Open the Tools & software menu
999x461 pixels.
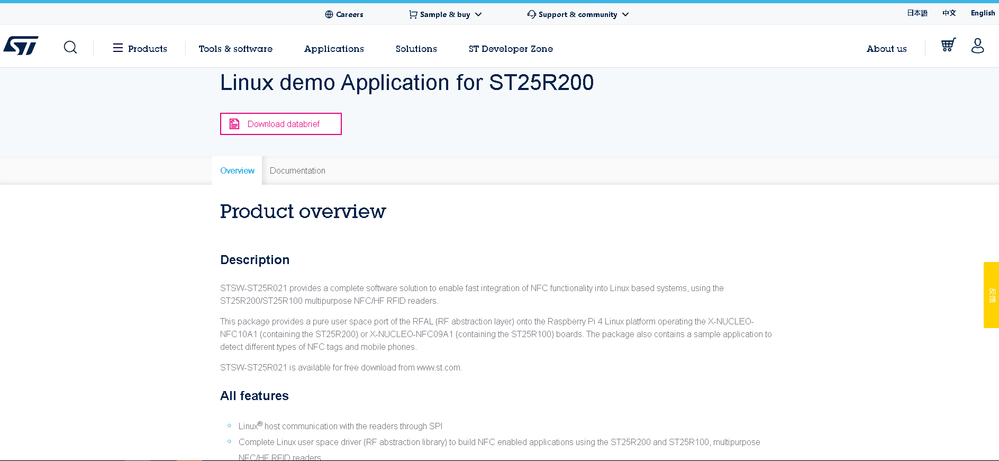tap(235, 49)
